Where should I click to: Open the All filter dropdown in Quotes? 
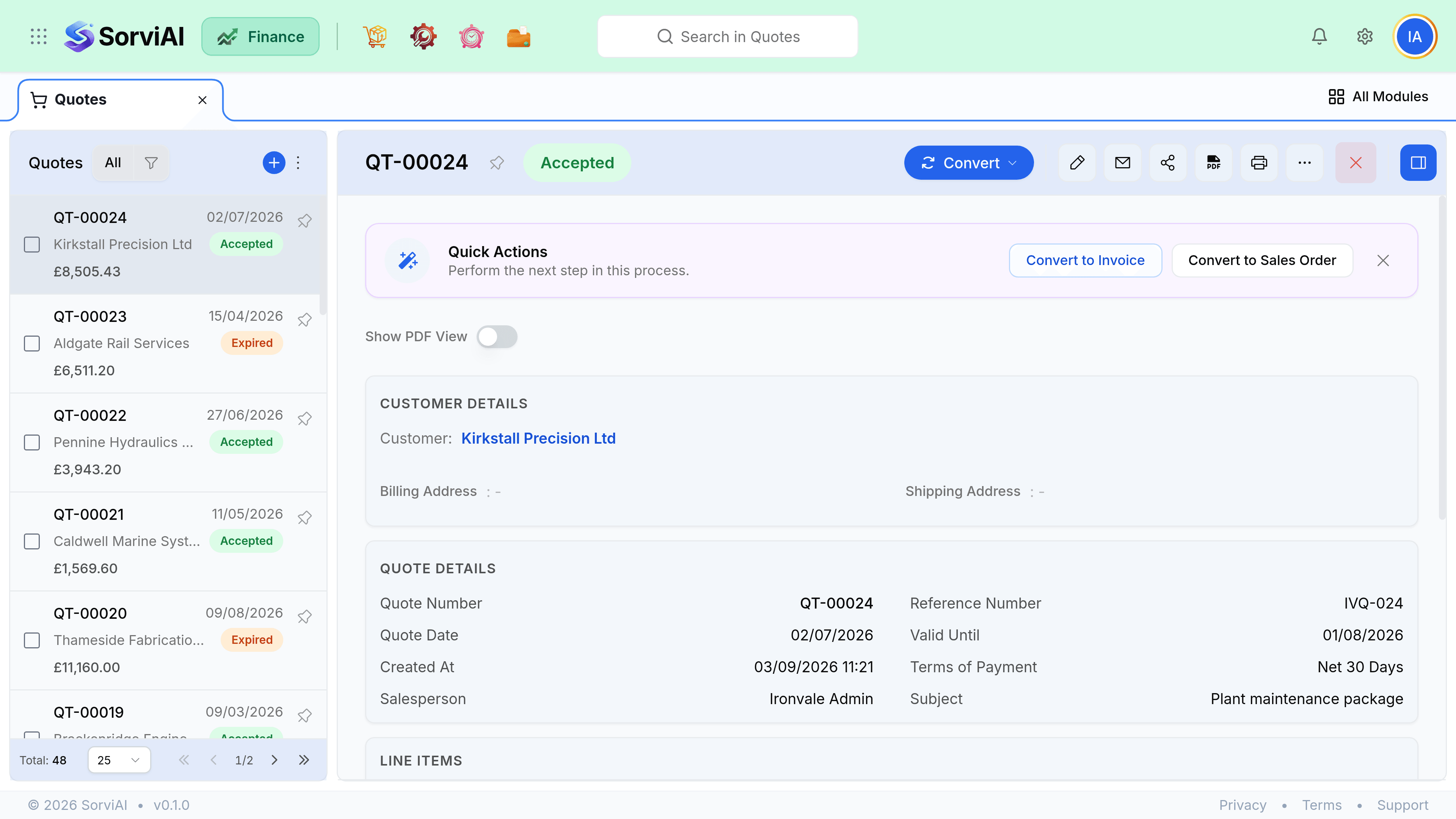pyautogui.click(x=113, y=163)
